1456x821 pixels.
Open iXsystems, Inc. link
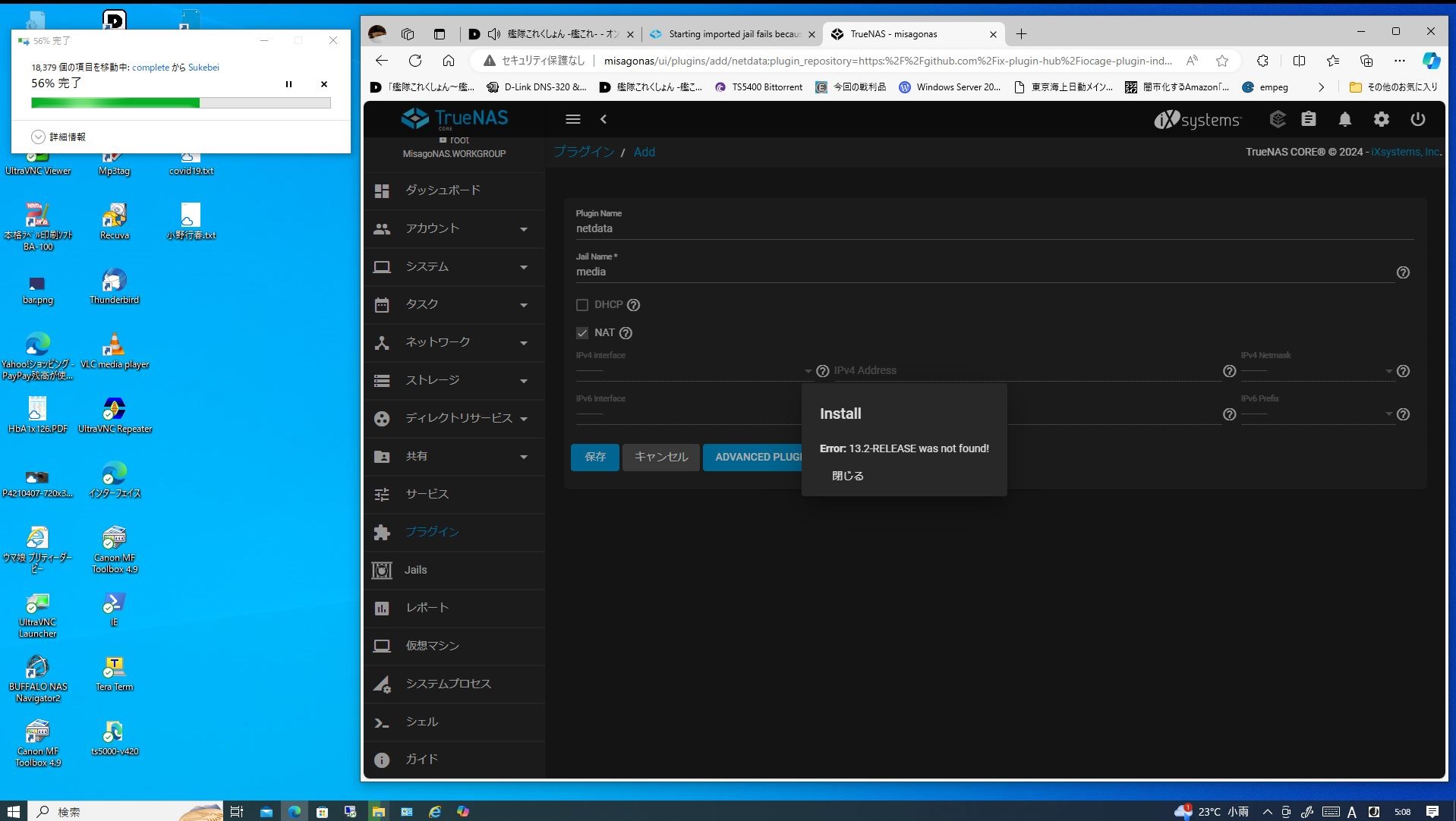coord(1405,152)
